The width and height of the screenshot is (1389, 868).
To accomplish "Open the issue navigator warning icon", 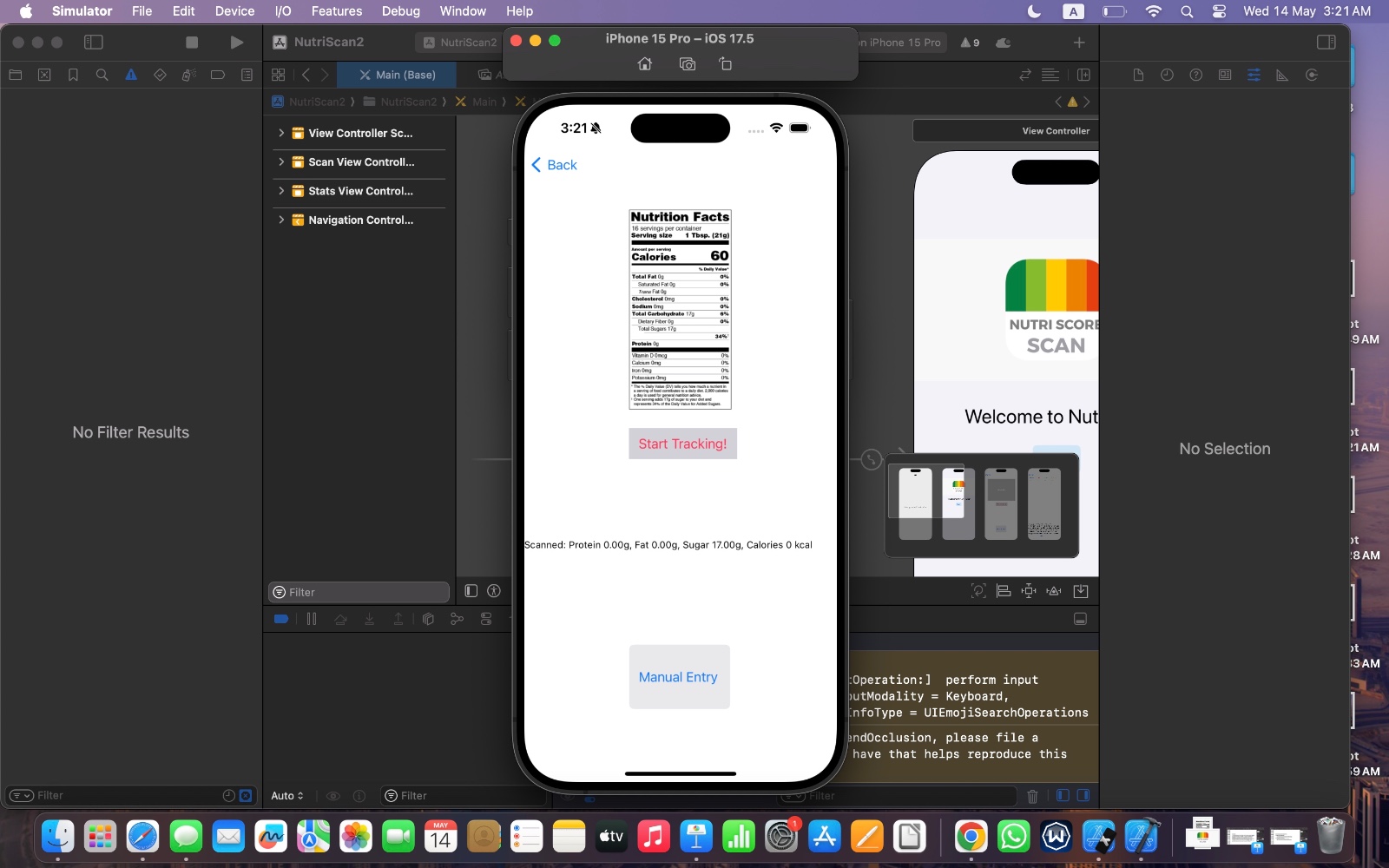I will pyautogui.click(x=131, y=75).
